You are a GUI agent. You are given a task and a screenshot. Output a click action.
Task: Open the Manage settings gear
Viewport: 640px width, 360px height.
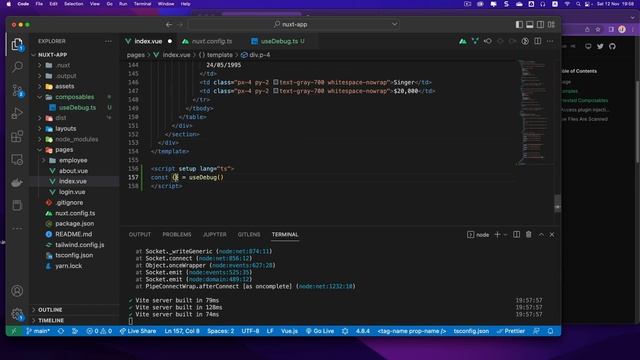pyautogui.click(x=17, y=314)
